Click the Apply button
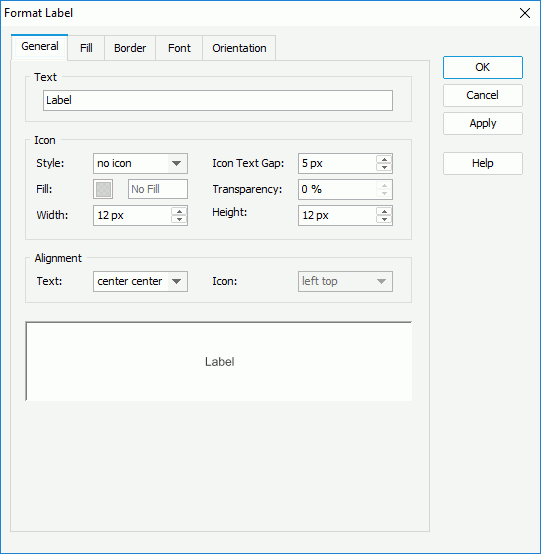541x554 pixels. click(483, 123)
